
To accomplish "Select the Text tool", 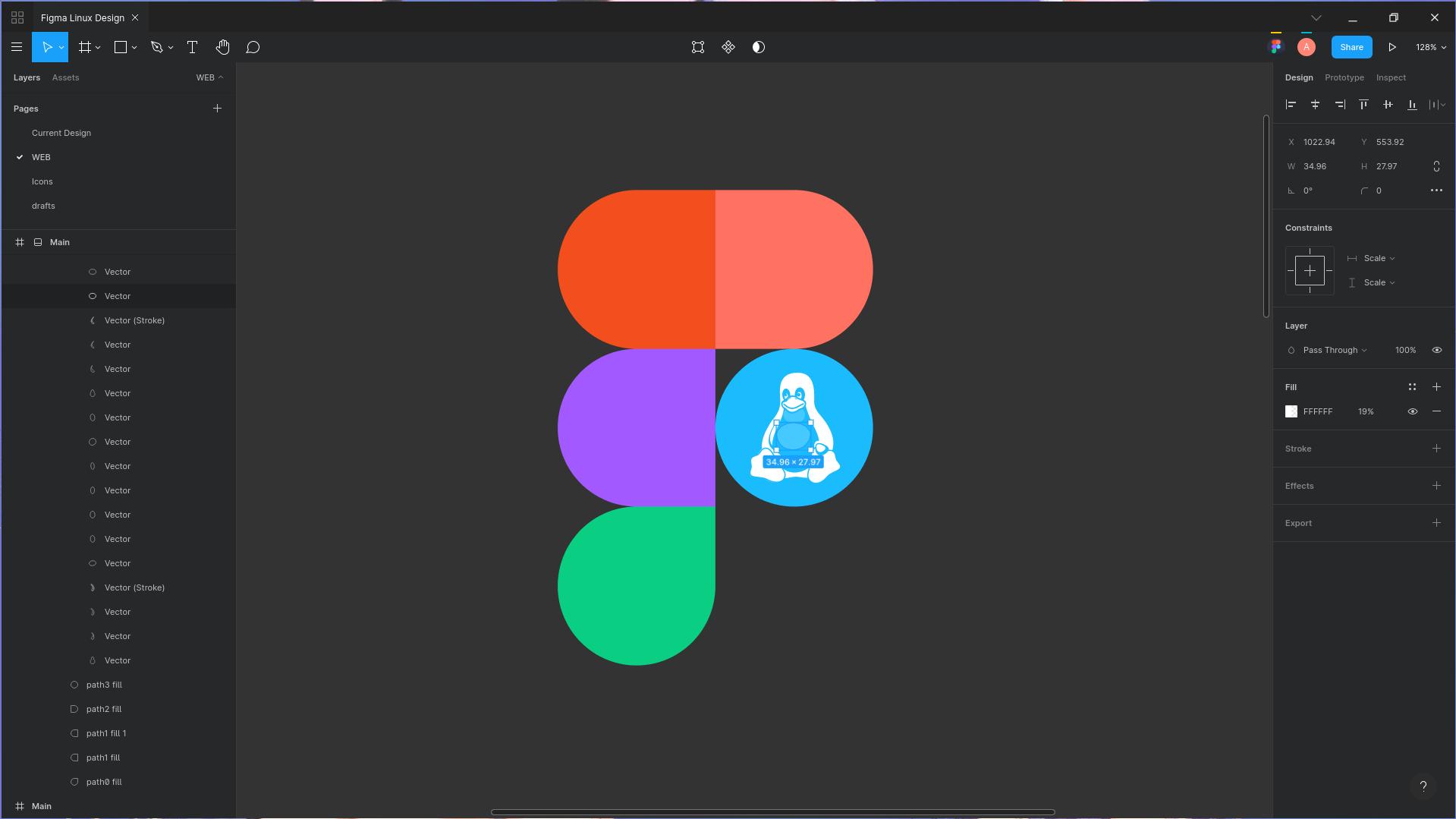I will [192, 47].
